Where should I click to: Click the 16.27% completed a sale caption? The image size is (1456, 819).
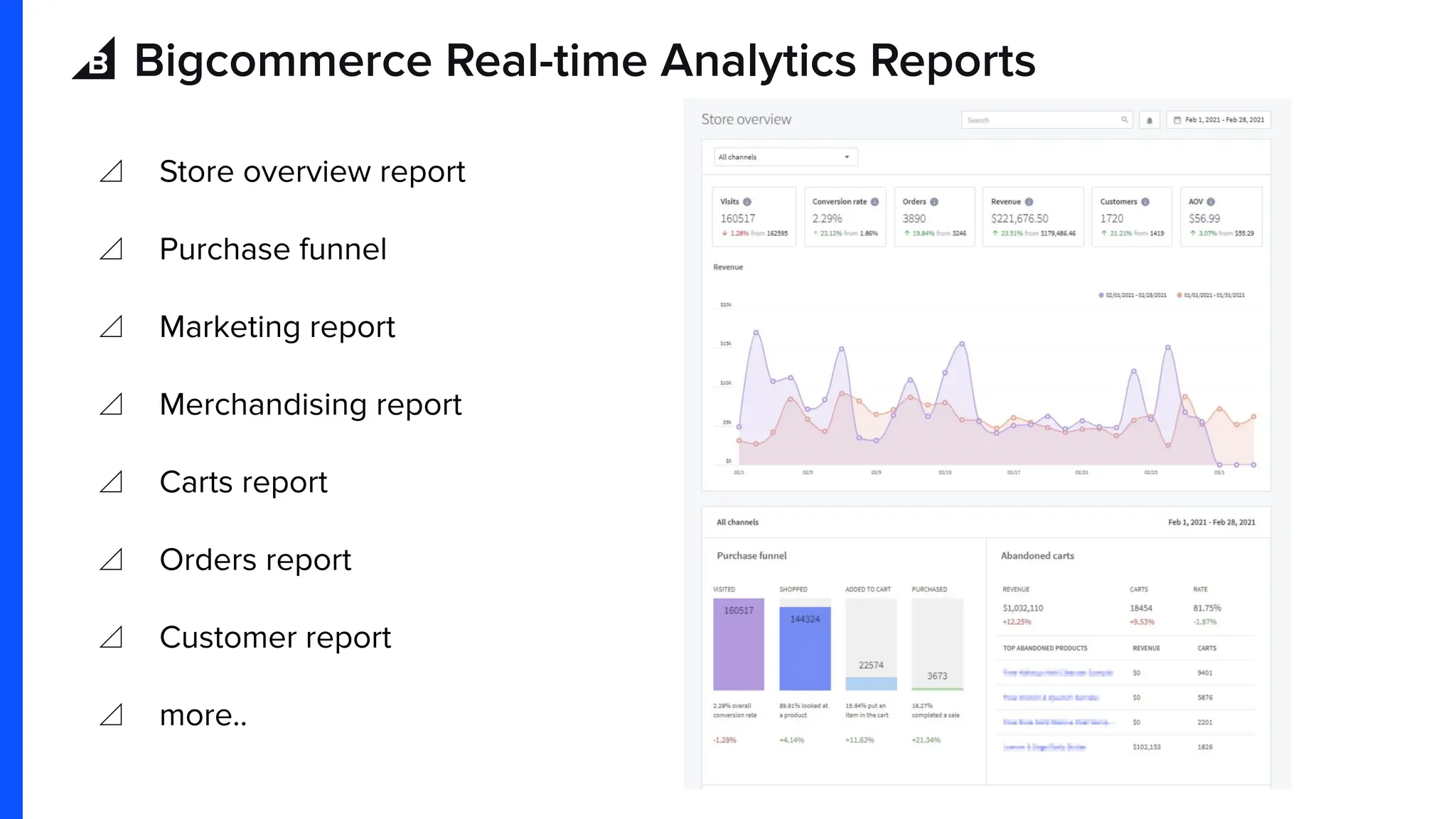[x=936, y=711]
